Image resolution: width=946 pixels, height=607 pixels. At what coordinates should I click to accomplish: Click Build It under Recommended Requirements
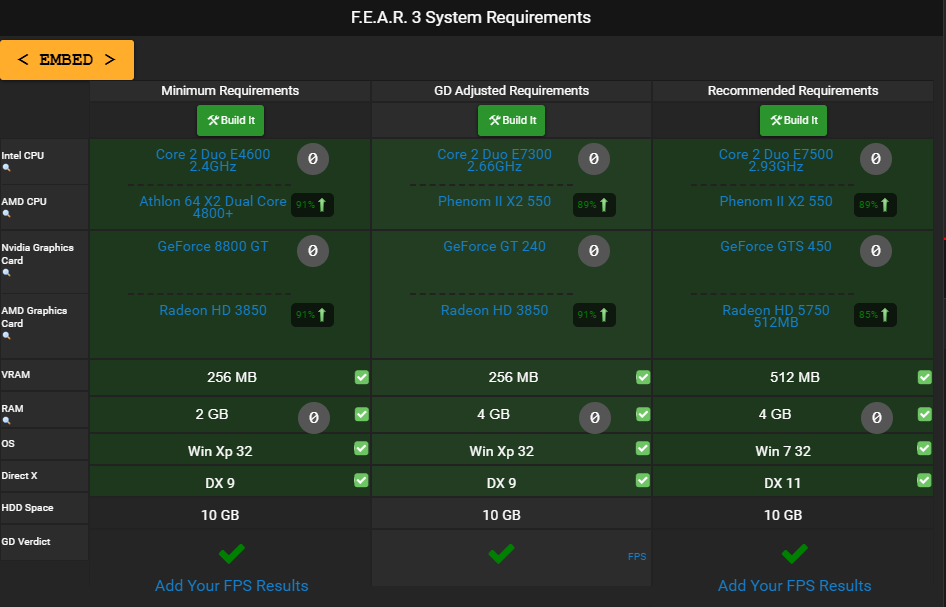tap(793, 120)
